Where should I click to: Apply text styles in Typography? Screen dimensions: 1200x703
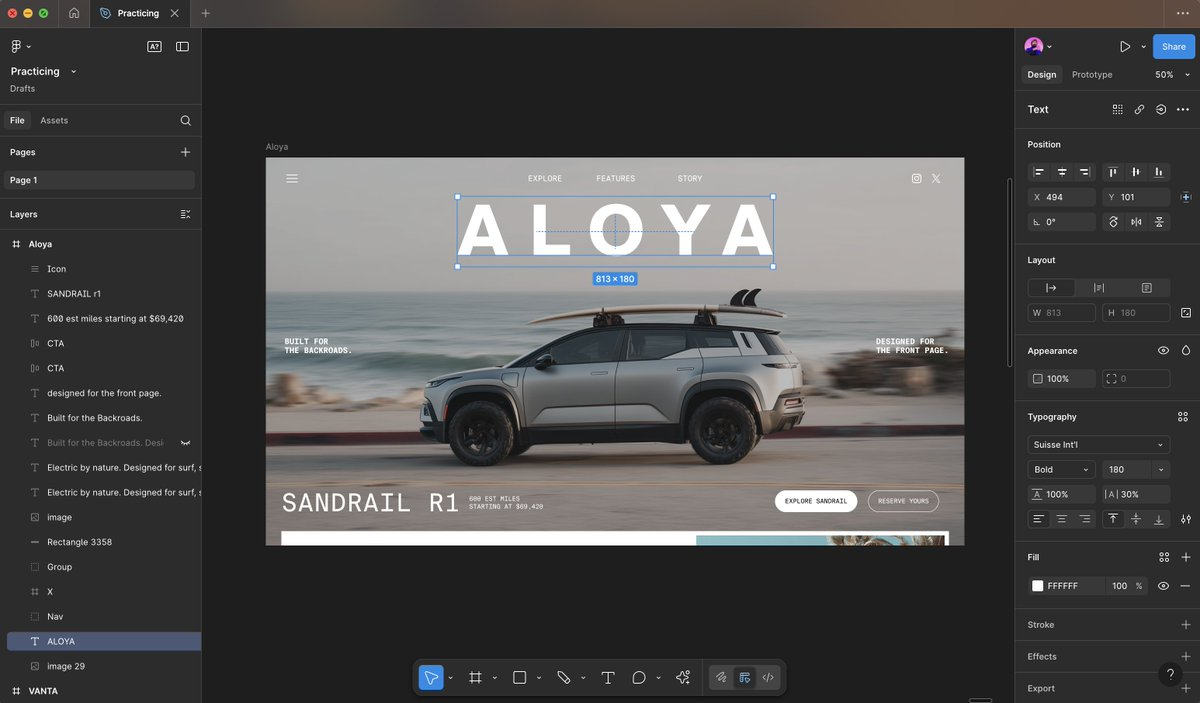[x=1182, y=416]
